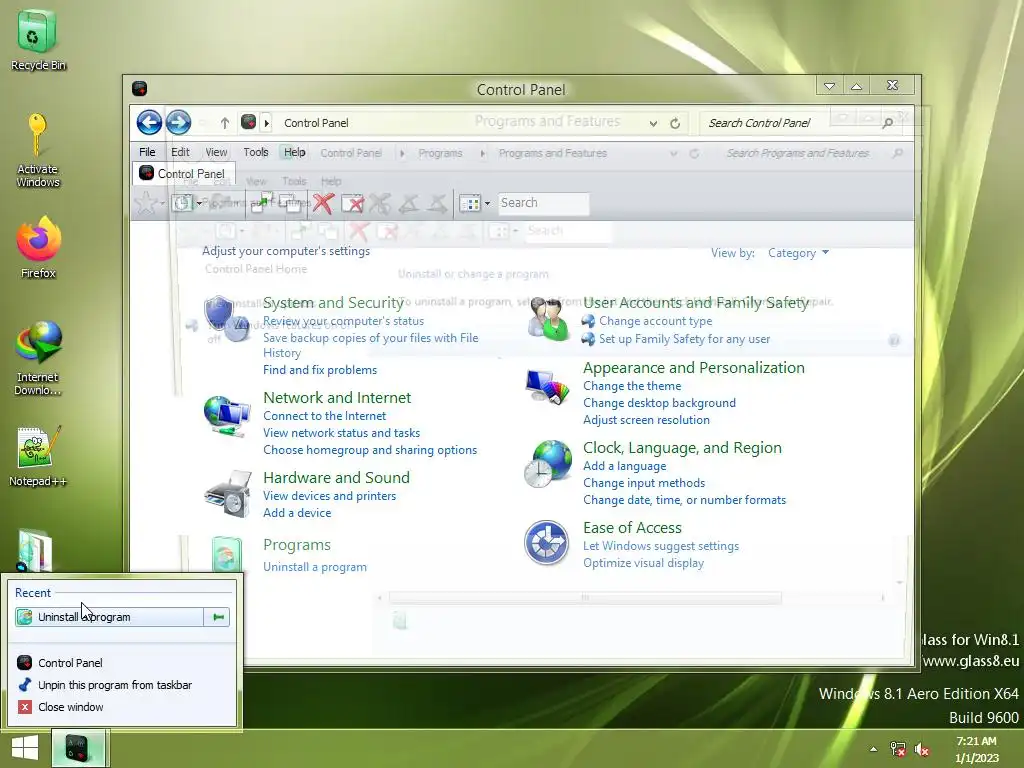Expand the breadcrumb arrow before Control Panel
This screenshot has width=1024, height=768.
[266, 123]
